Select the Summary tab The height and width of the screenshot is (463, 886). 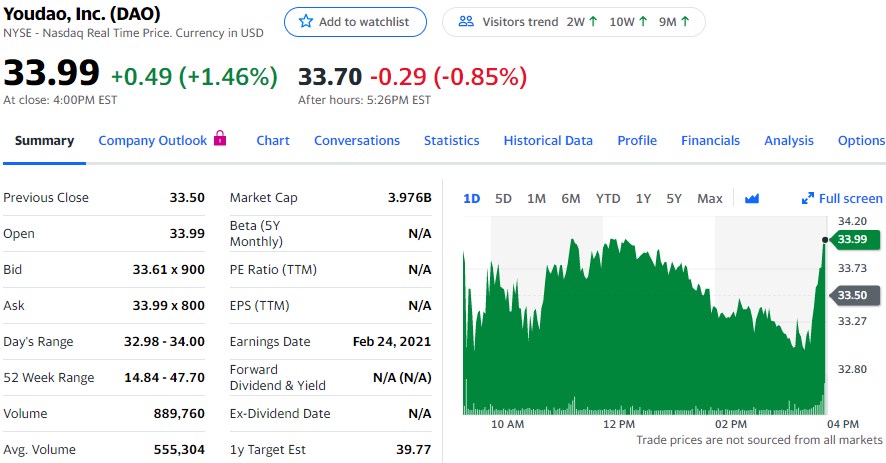44,141
